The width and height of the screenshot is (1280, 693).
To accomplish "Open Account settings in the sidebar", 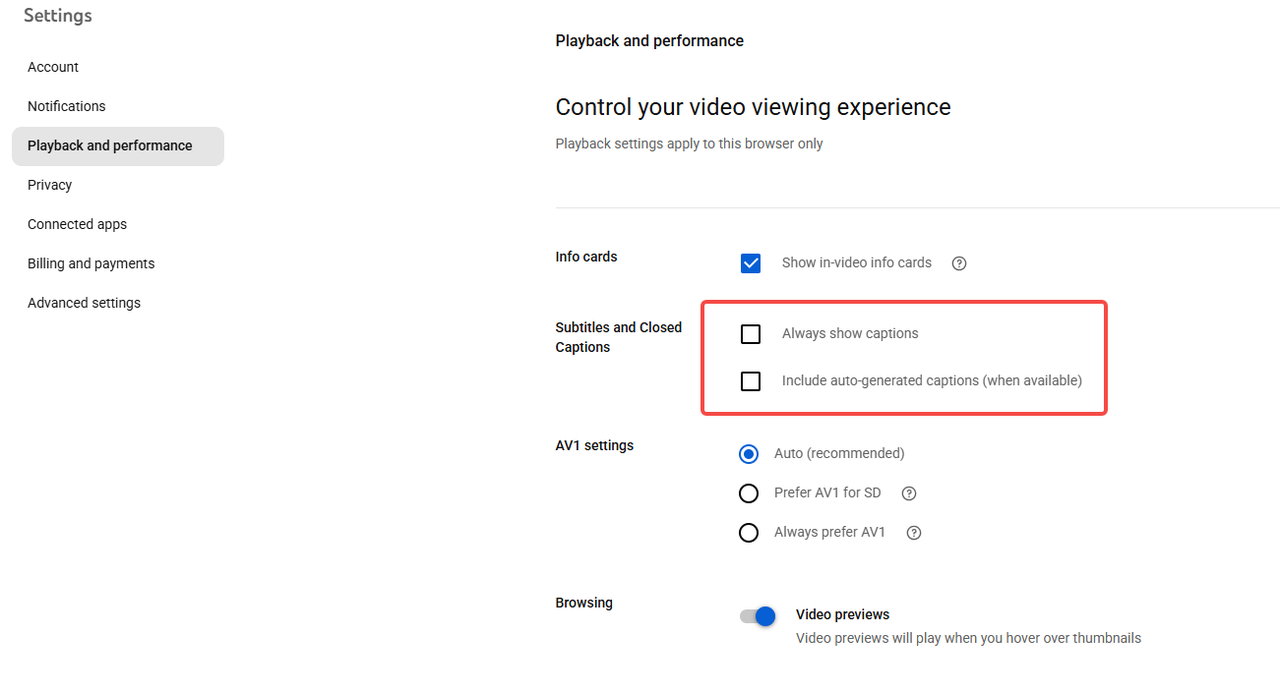I will pos(53,67).
